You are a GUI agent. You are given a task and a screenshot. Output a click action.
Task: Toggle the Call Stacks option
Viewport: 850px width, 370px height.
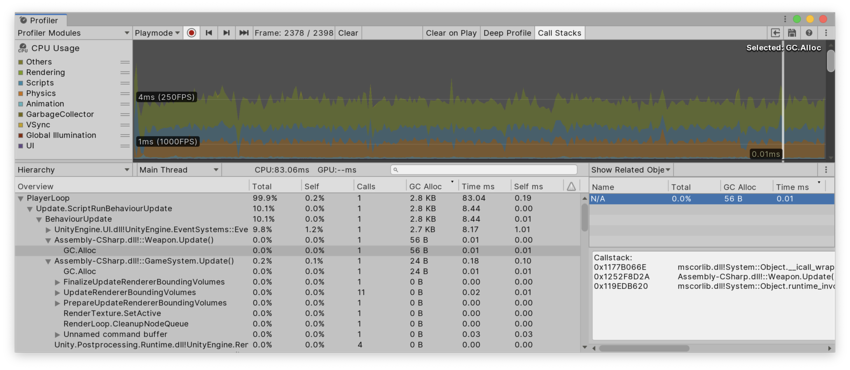tap(559, 33)
